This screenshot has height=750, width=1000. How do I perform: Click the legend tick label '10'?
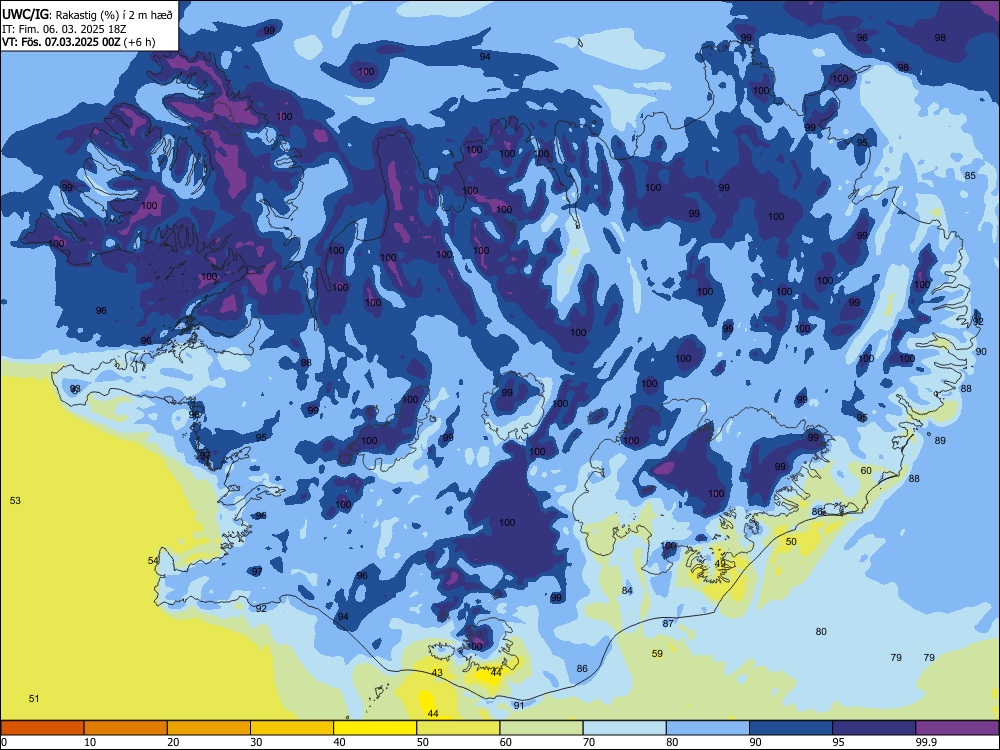click(x=90, y=742)
